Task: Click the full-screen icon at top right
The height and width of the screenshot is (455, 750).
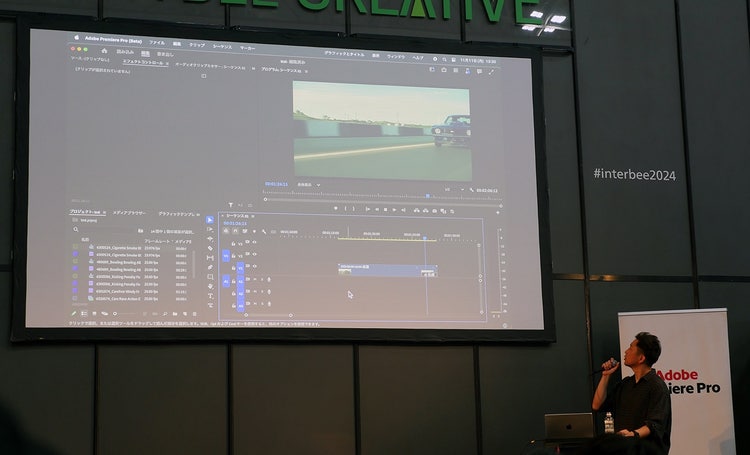Action: [x=491, y=72]
